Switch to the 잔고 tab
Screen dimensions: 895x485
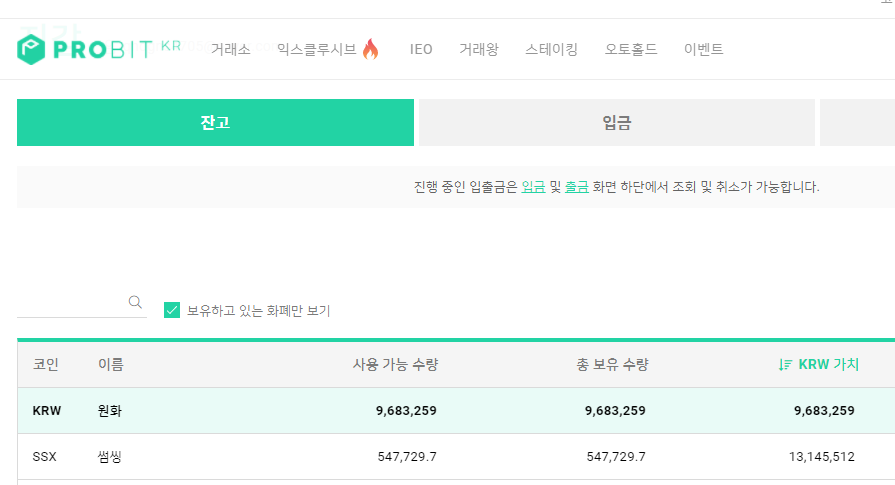(x=215, y=122)
